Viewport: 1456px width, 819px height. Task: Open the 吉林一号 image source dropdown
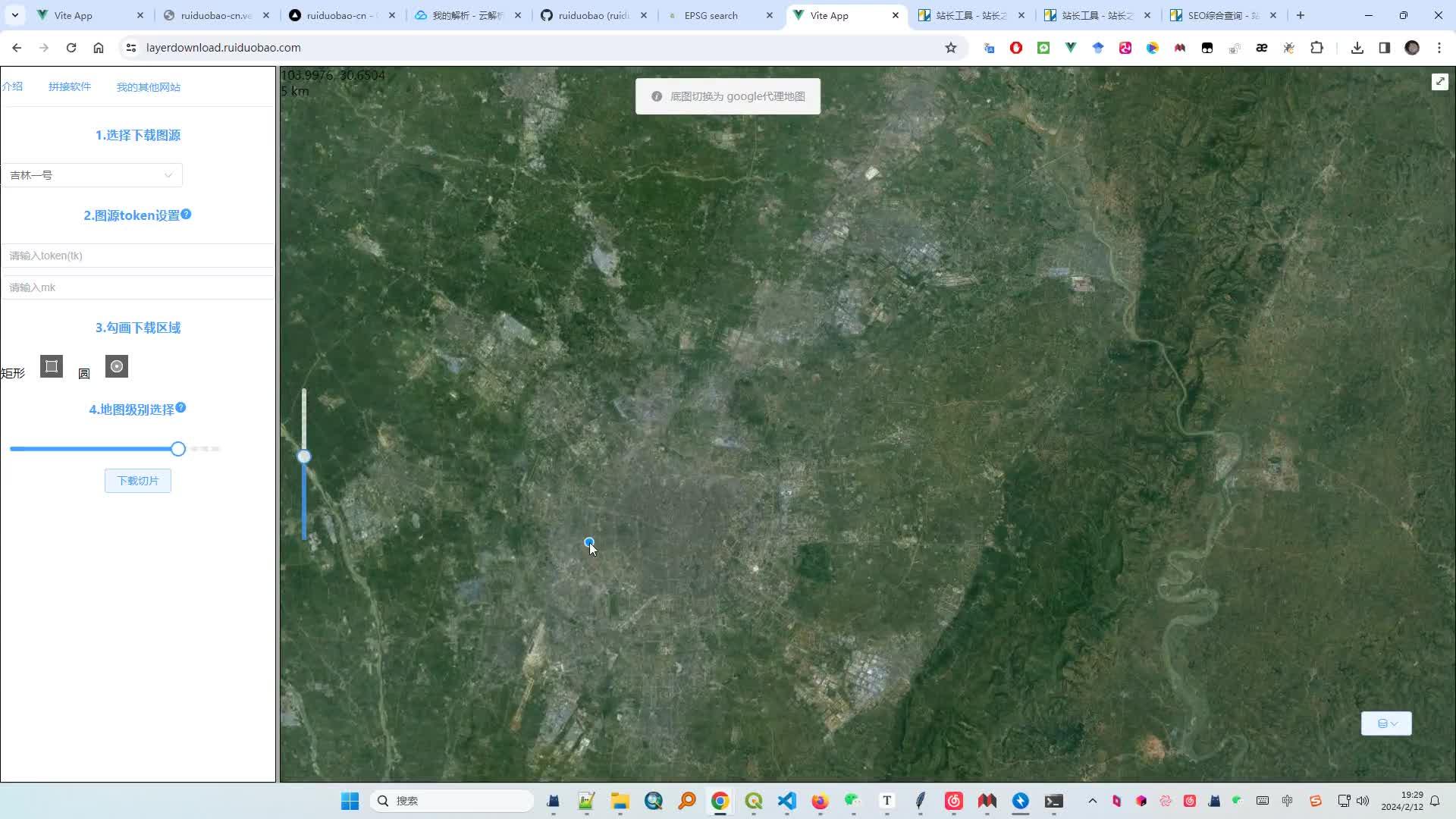pos(91,174)
